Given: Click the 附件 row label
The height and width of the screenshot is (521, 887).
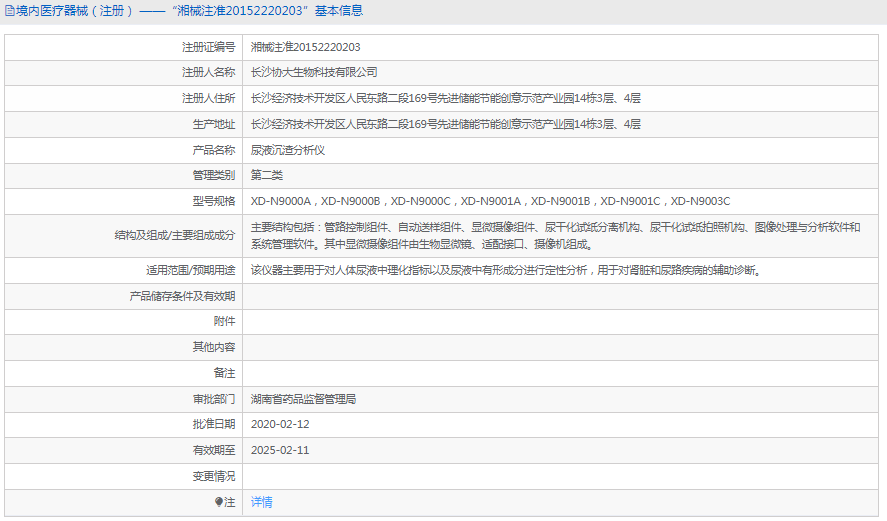Looking at the screenshot, I should click(225, 321).
